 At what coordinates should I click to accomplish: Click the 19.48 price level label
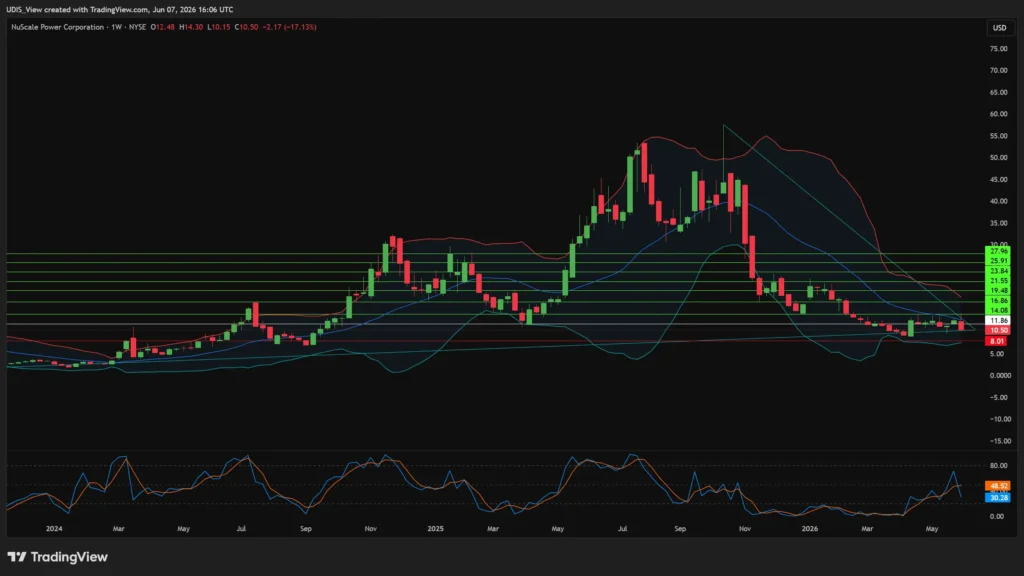pyautogui.click(x=998, y=291)
